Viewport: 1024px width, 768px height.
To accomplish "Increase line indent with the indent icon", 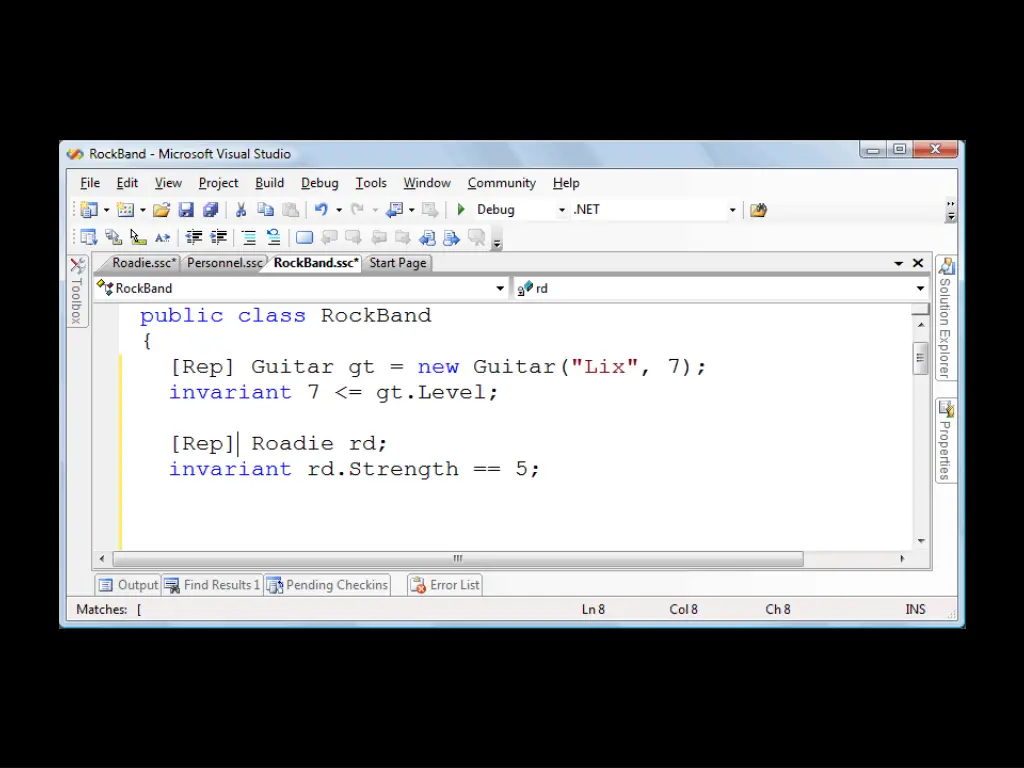I will 218,238.
